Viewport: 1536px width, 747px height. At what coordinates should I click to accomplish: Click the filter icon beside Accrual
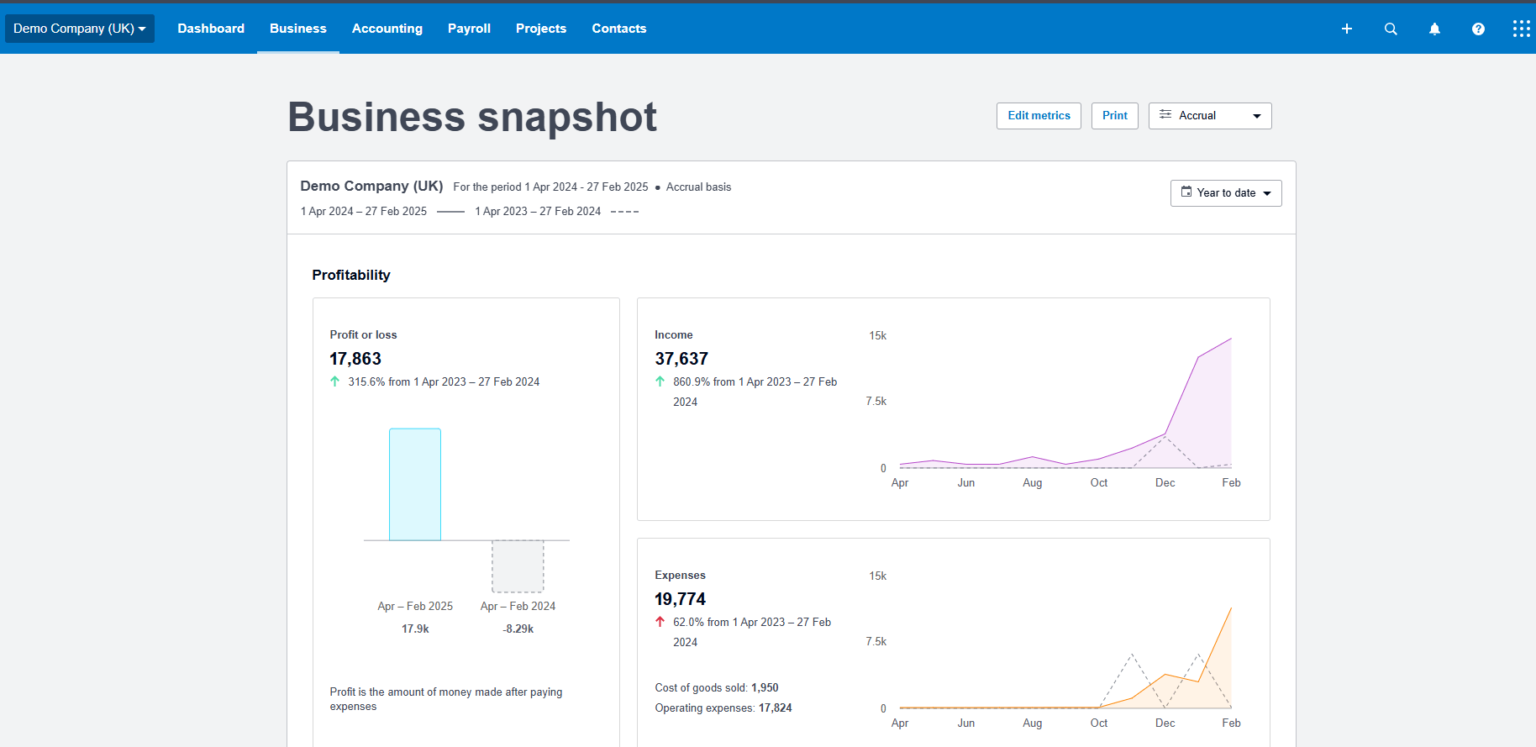click(x=1165, y=115)
